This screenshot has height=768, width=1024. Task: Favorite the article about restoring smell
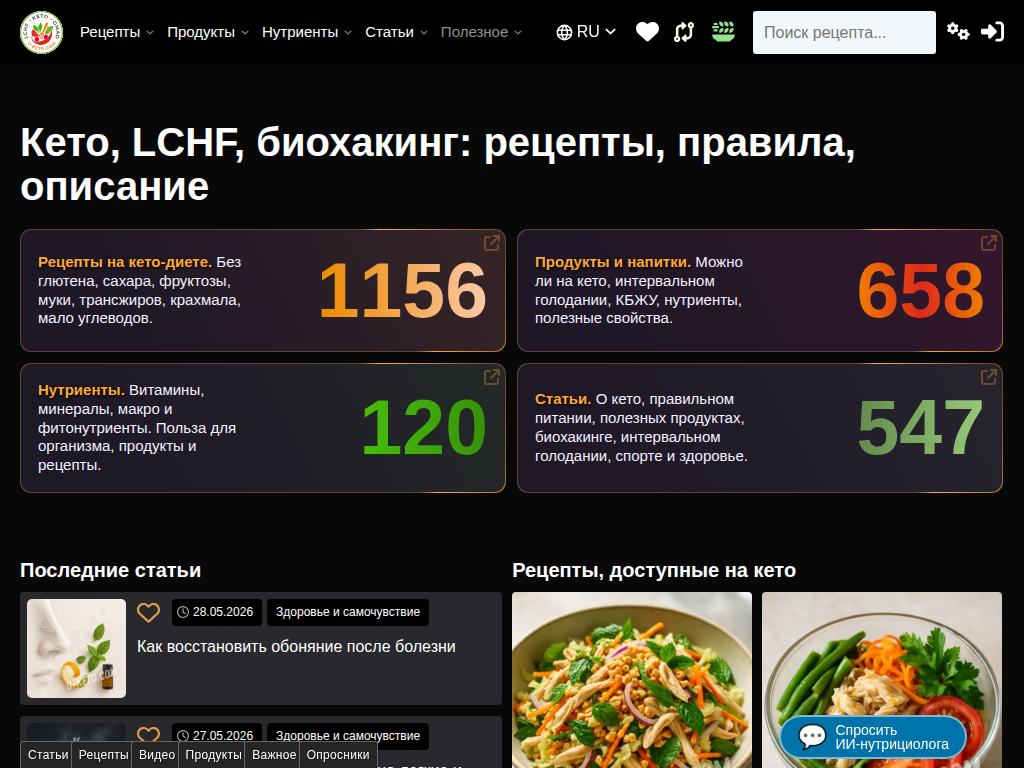coord(148,613)
